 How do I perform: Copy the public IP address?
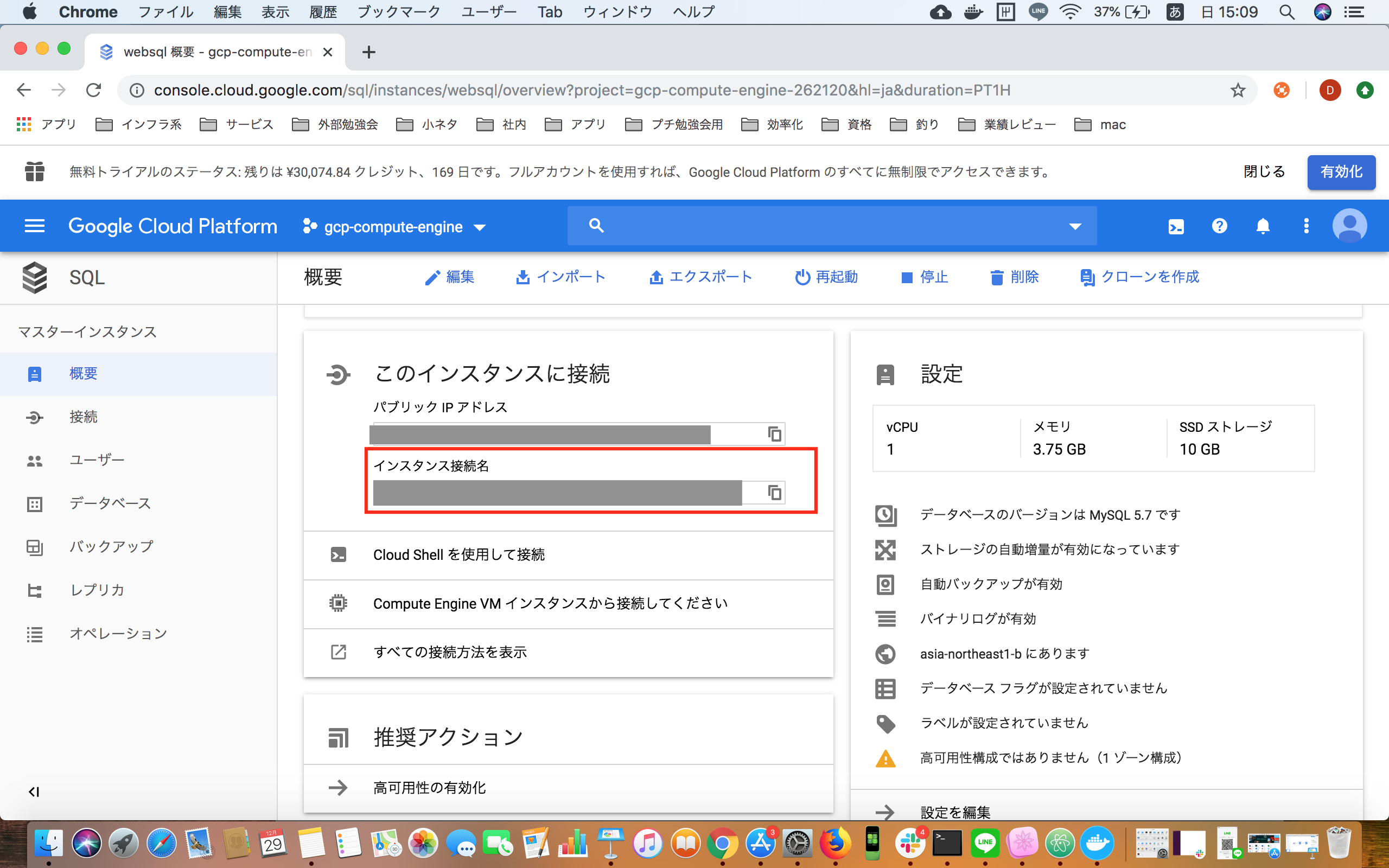coord(774,434)
